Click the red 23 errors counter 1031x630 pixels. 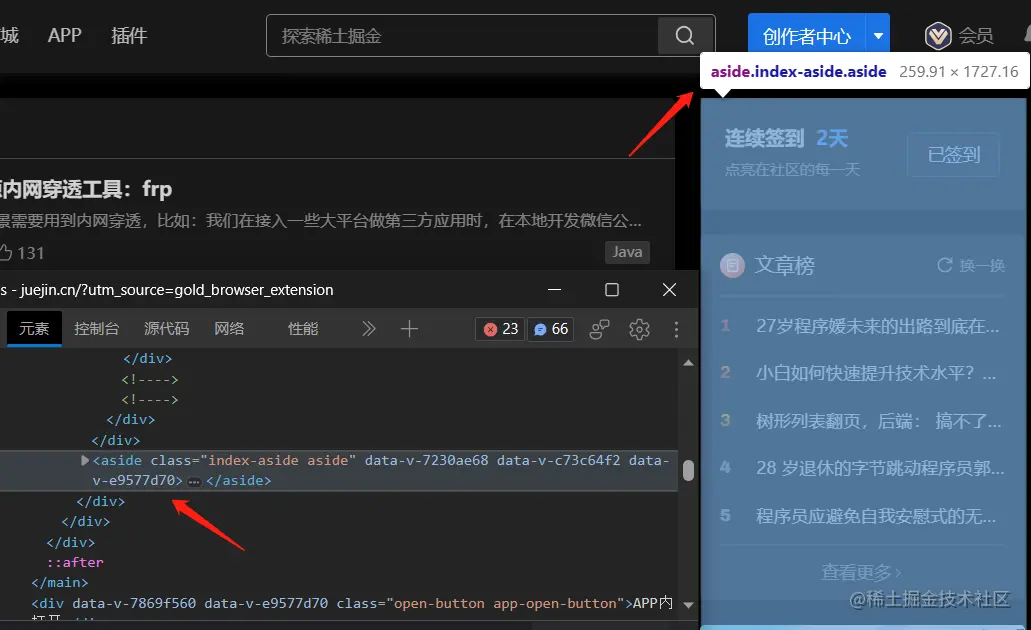pos(500,329)
